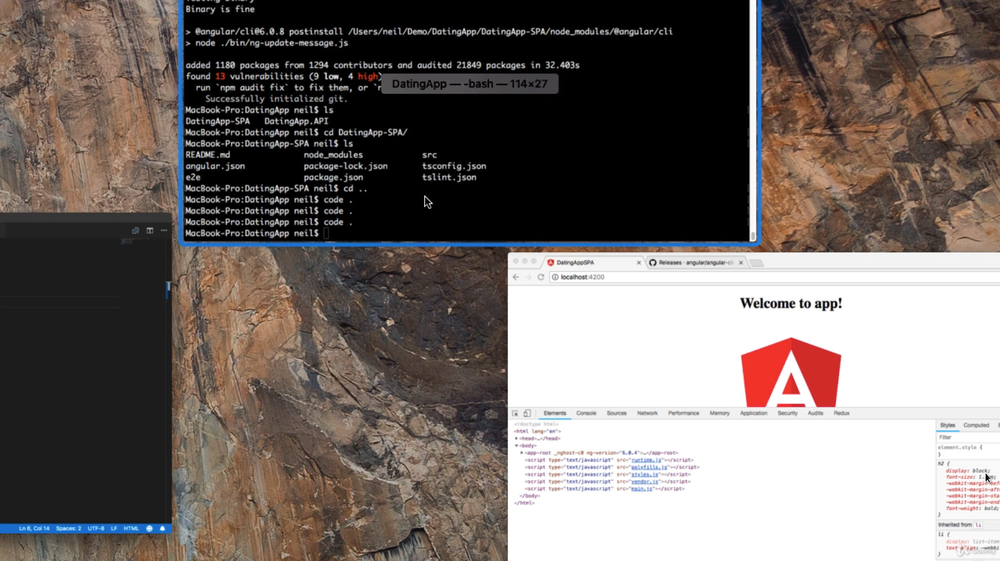Click the Angular logo image
The image size is (1000, 561).
(x=791, y=372)
